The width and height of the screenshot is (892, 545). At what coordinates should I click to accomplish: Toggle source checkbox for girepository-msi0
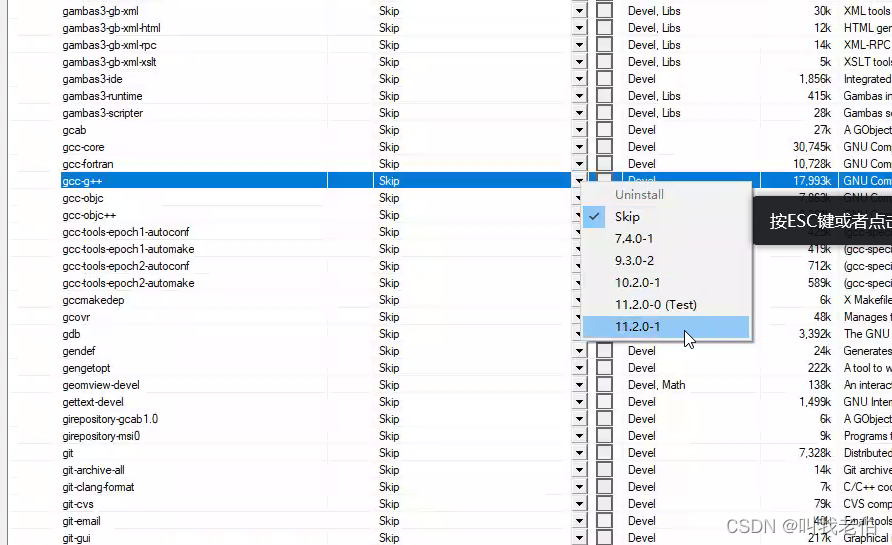(x=604, y=436)
